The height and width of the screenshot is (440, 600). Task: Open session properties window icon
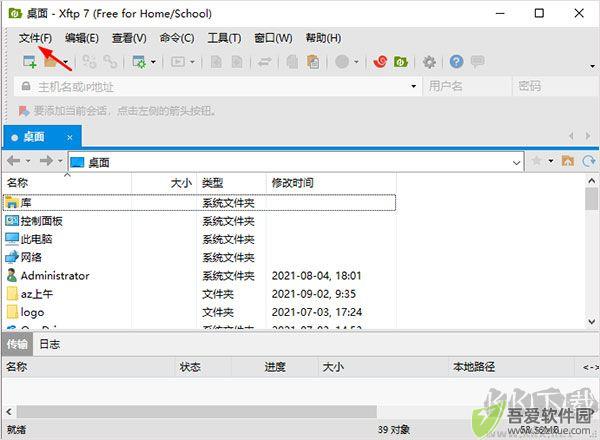pyautogui.click(x=139, y=62)
